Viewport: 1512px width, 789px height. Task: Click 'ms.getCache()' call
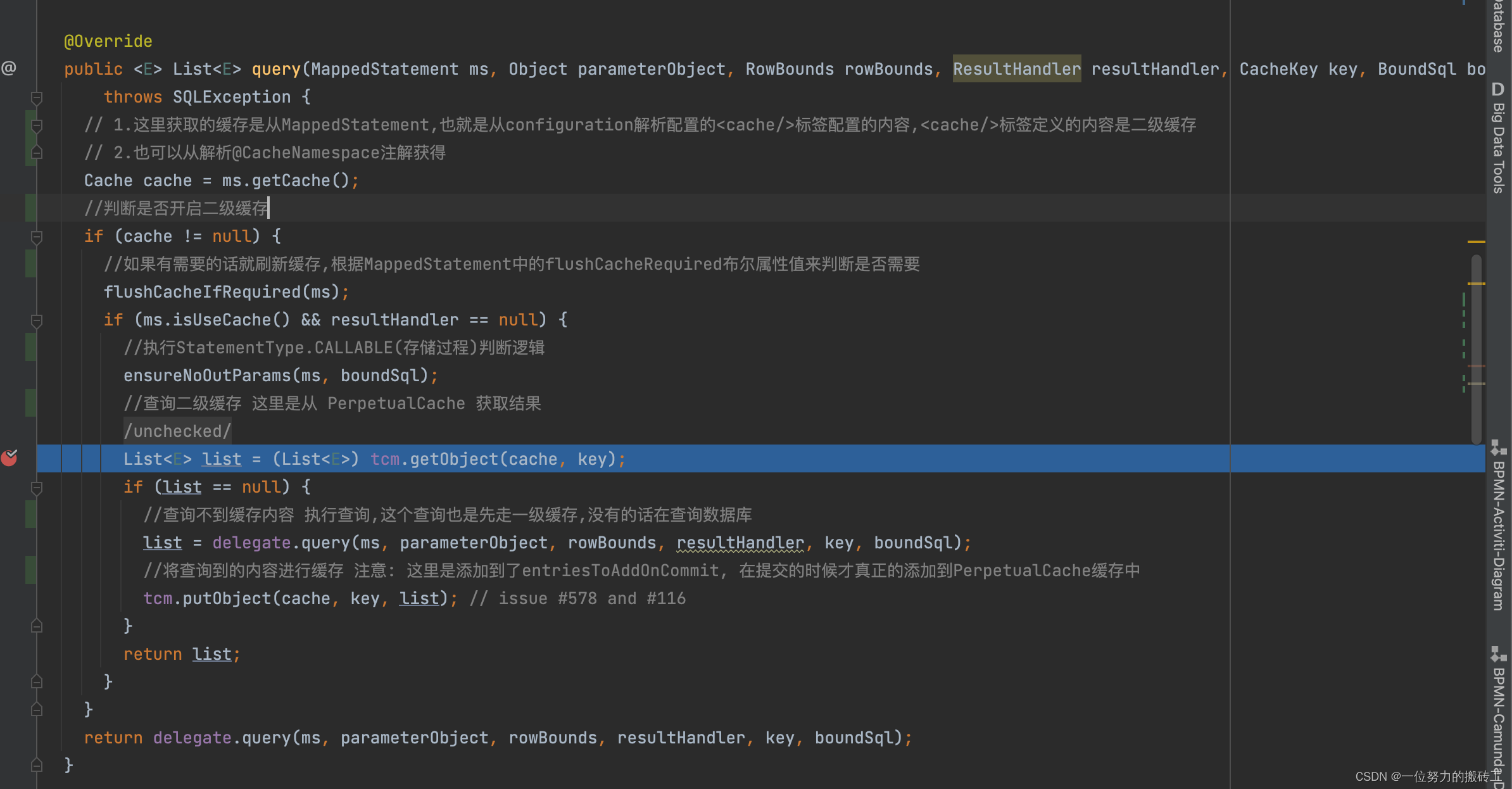pos(286,180)
